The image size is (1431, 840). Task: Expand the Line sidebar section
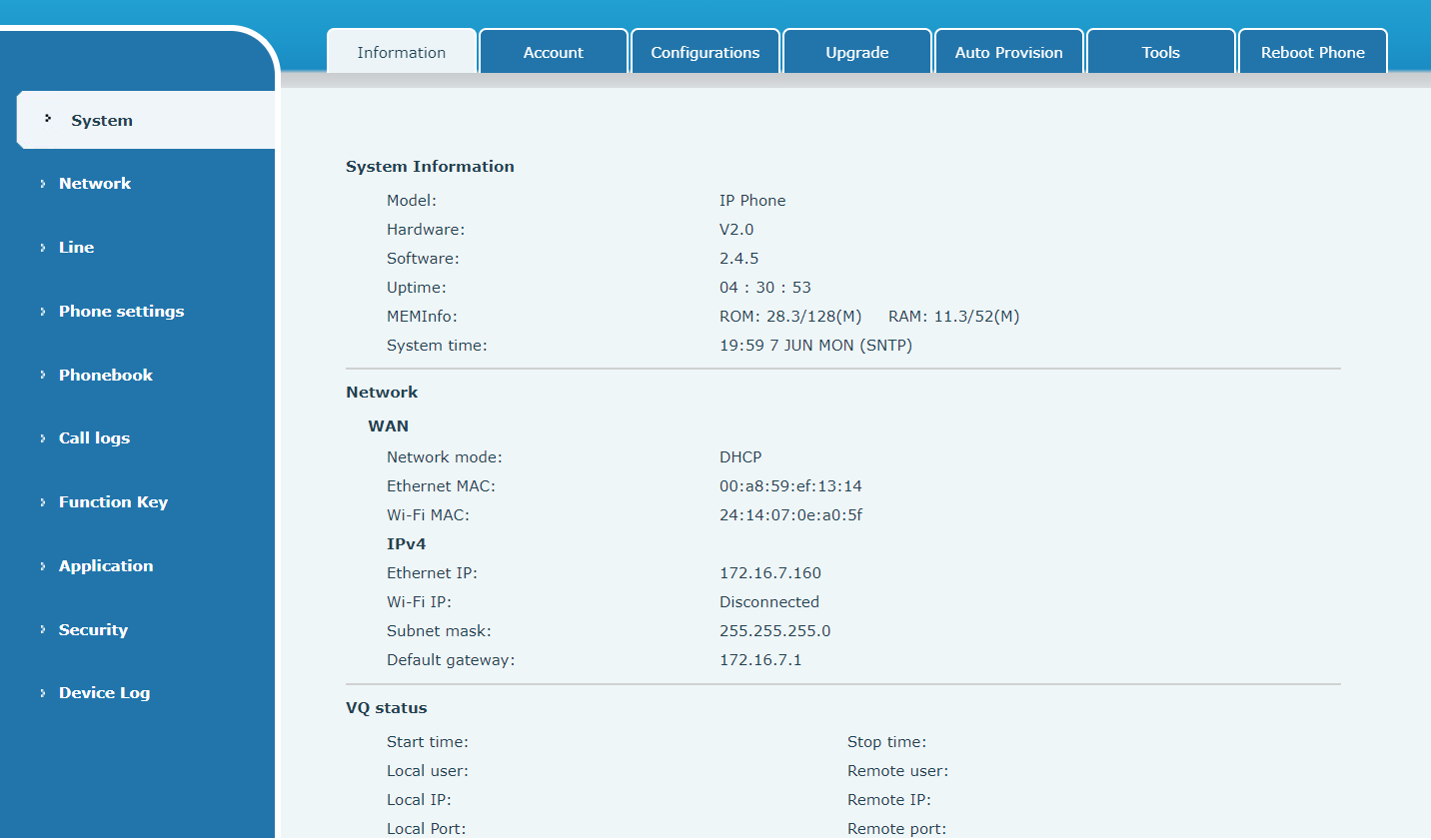click(x=77, y=247)
